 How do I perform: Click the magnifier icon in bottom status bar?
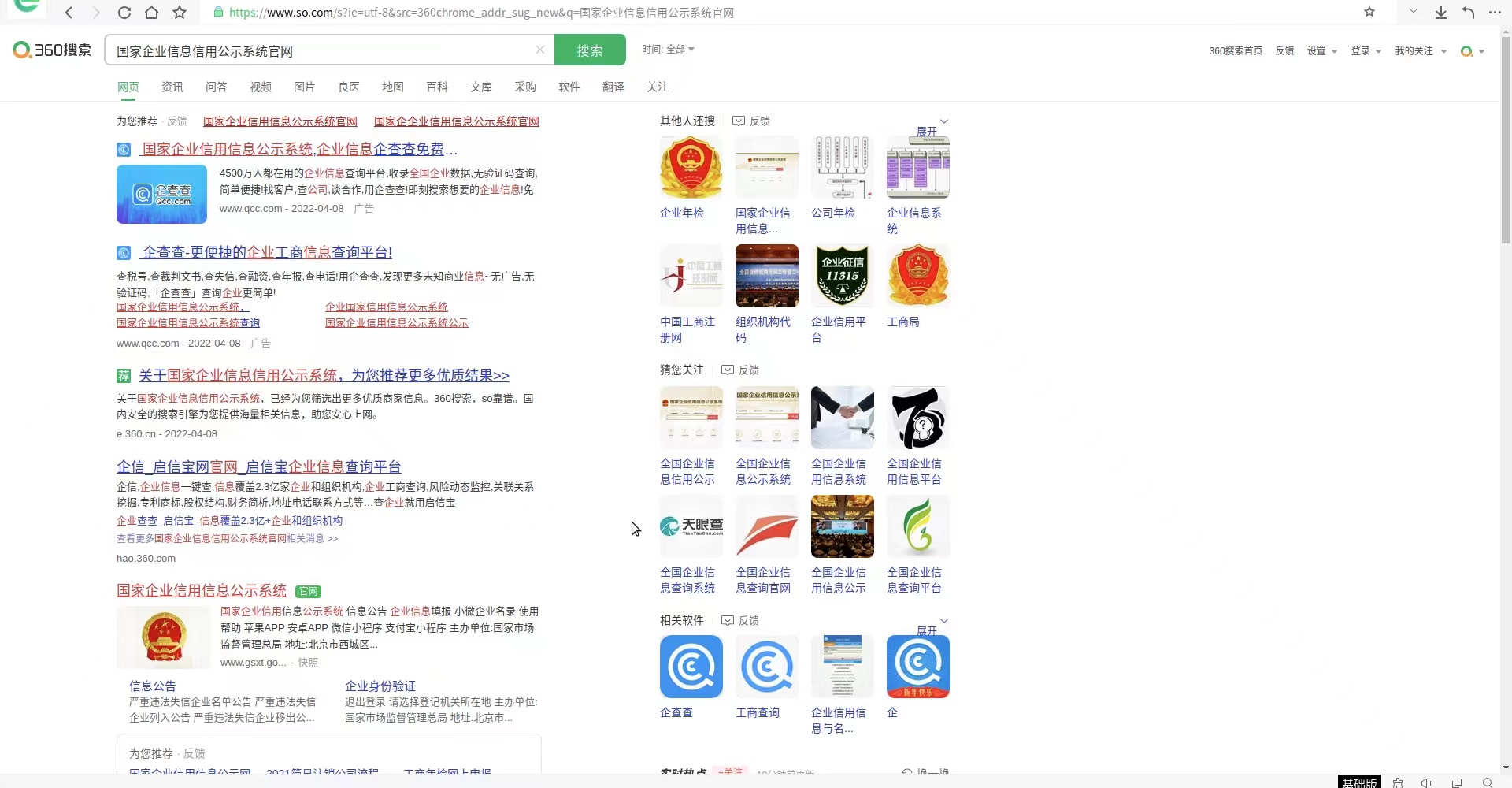(x=1487, y=782)
